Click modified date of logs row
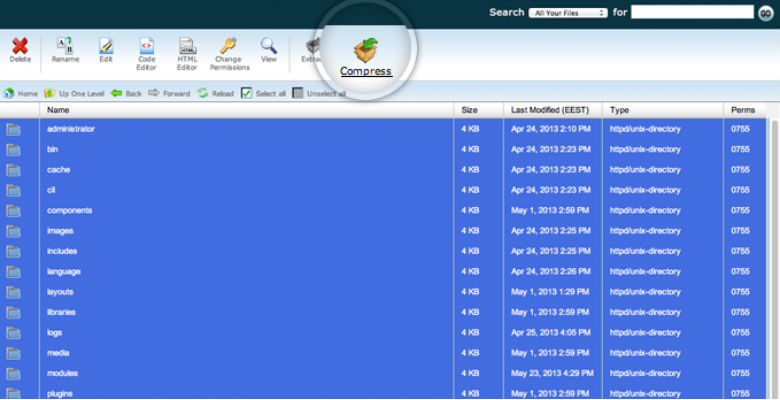The height and width of the screenshot is (400, 780). [551, 333]
